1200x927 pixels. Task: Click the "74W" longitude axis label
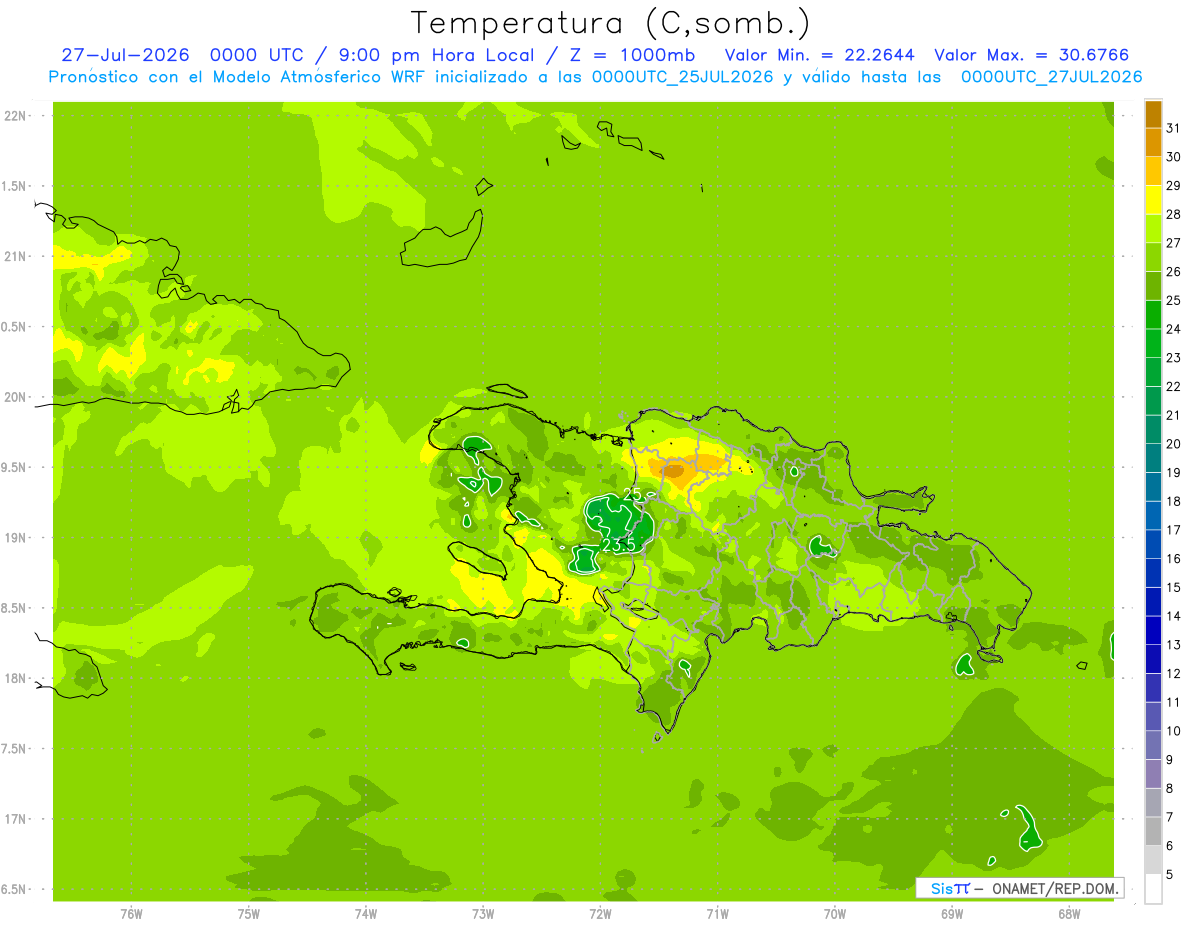[x=365, y=914]
